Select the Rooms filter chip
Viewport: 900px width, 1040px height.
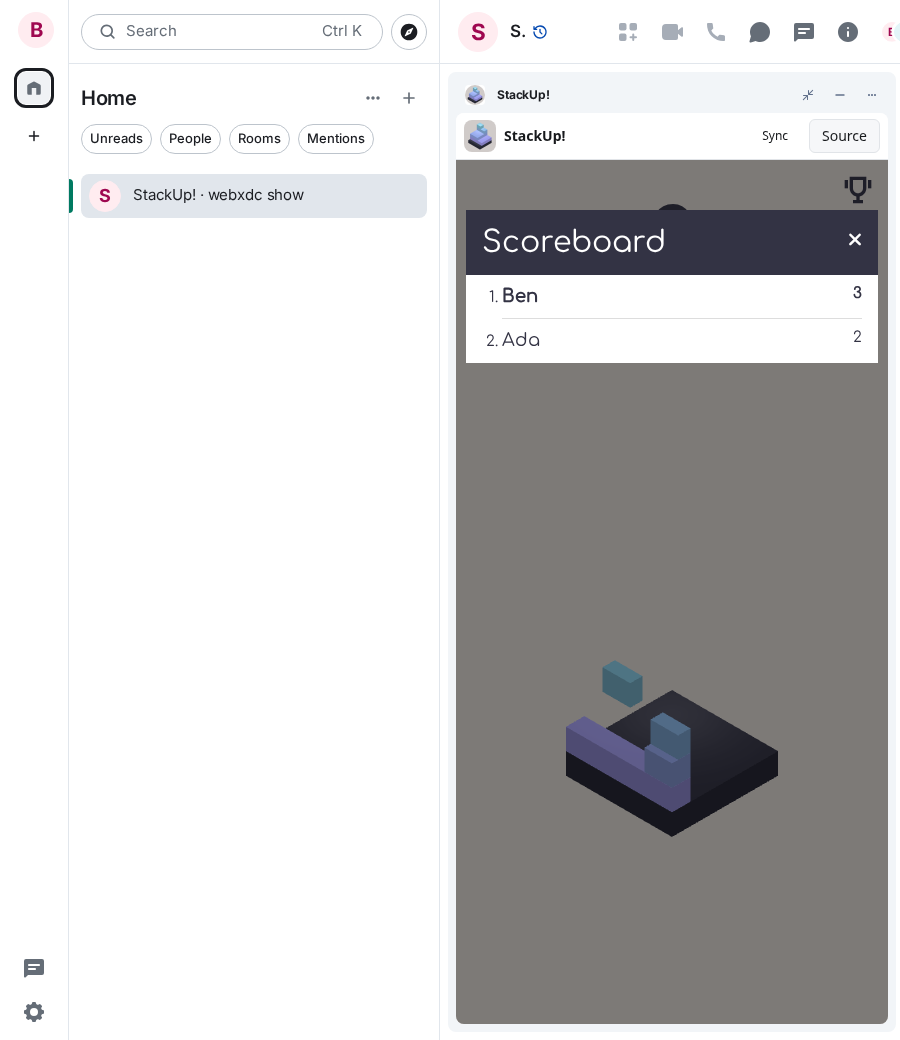(259, 139)
